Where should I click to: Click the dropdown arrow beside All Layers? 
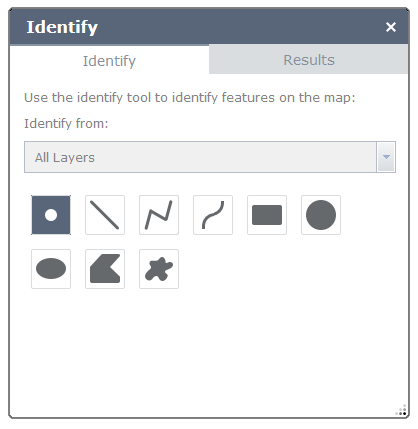point(386,157)
